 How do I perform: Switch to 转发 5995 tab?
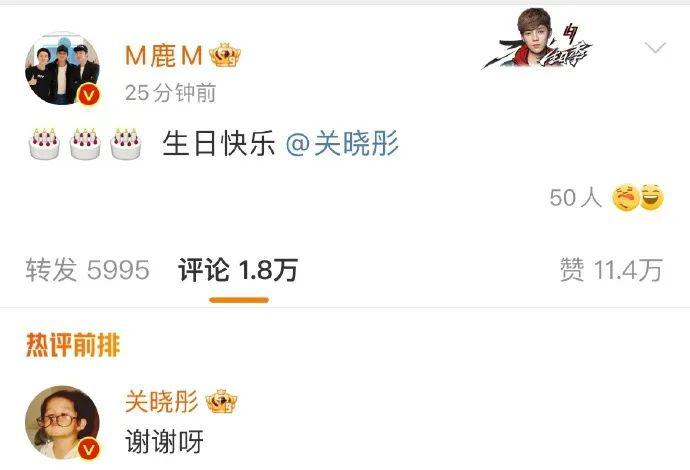87,269
